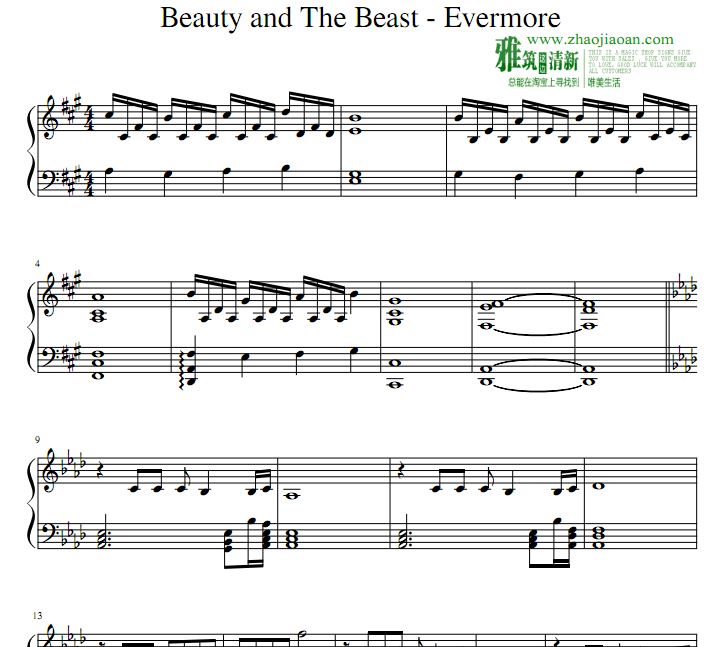This screenshot has height=647, width=728.
Task: Click the bass clef of the measure 9 system
Action: (x=50, y=534)
